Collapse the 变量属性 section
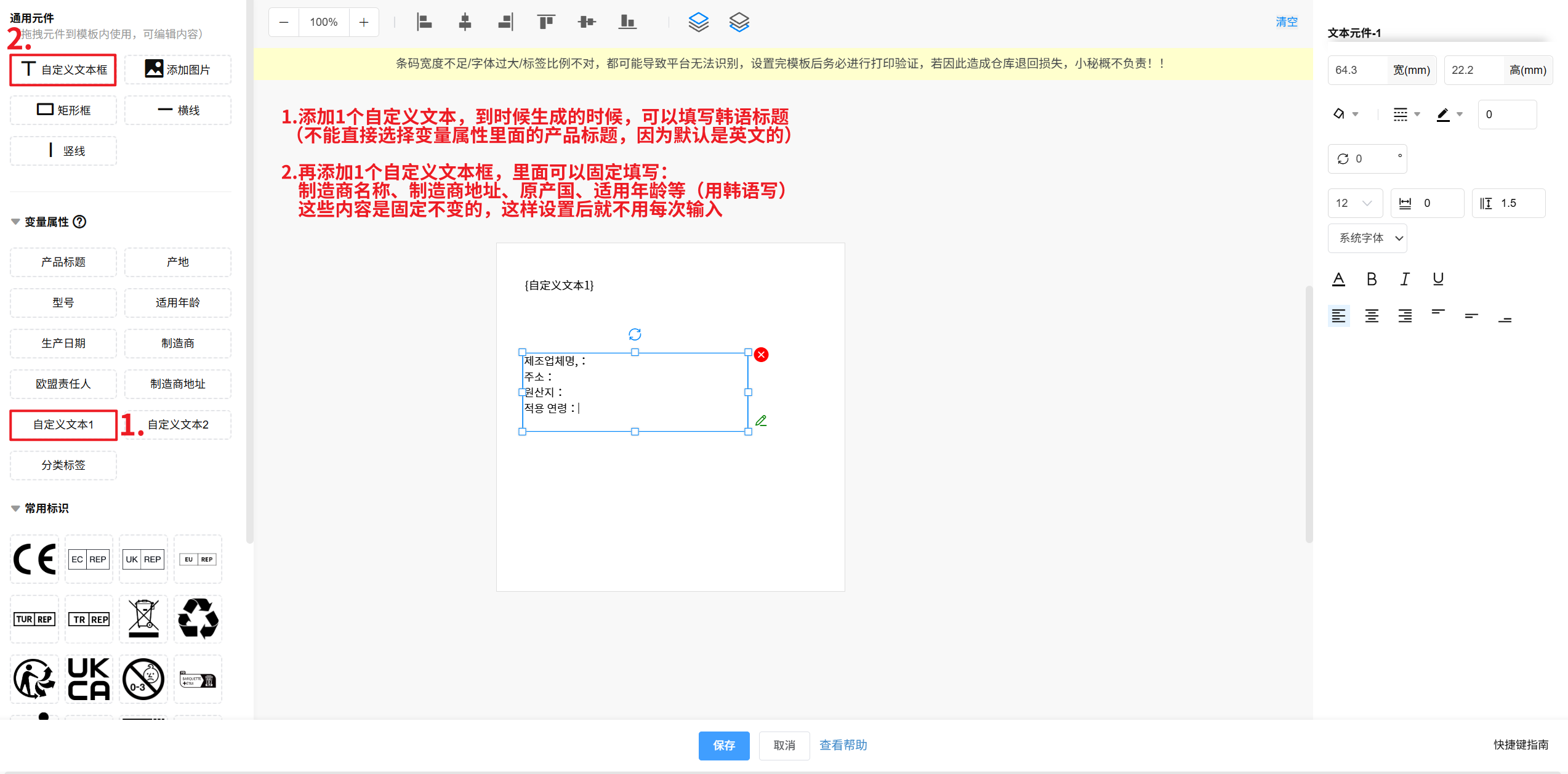This screenshot has width=1568, height=774. point(15,222)
